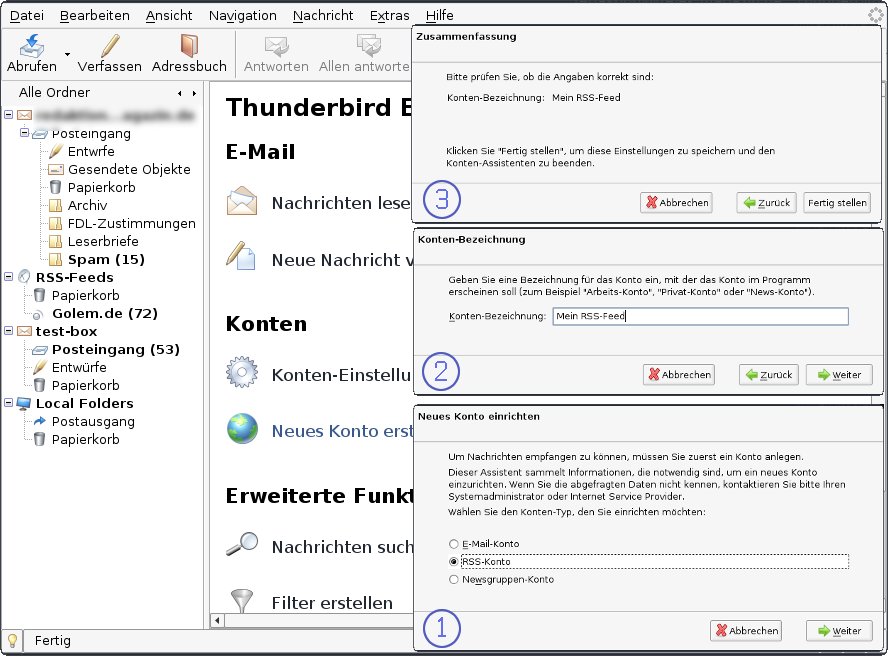The height and width of the screenshot is (657, 888).
Task: Open the Datei menu
Action: coord(27,15)
